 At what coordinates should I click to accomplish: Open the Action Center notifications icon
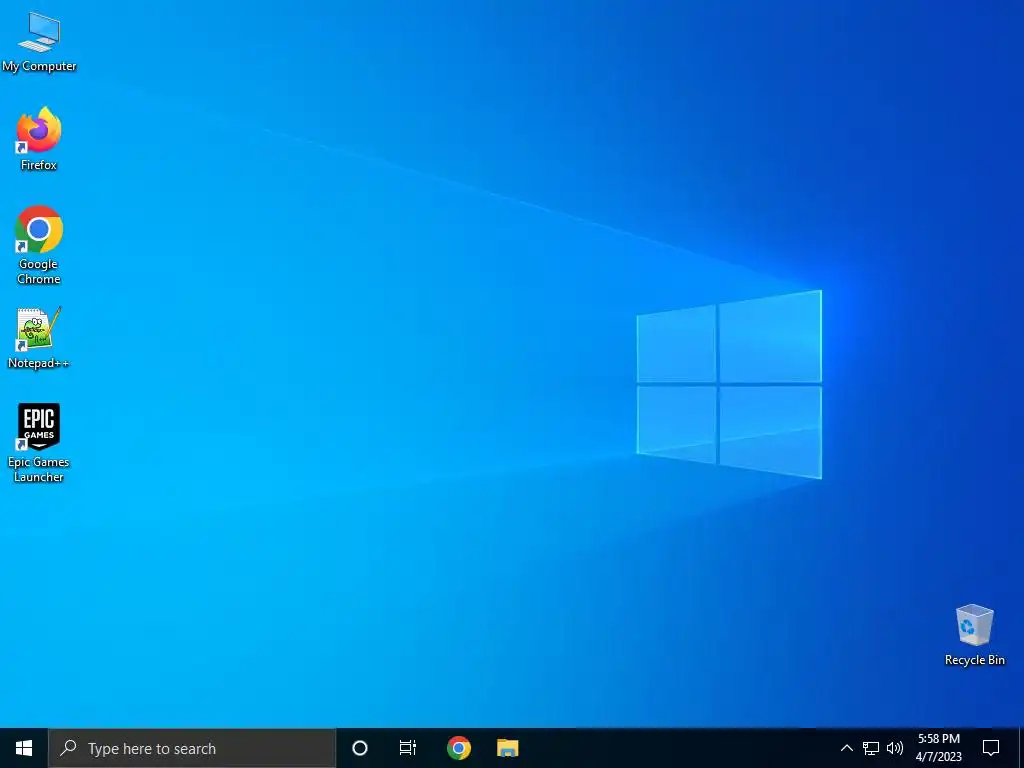point(991,748)
